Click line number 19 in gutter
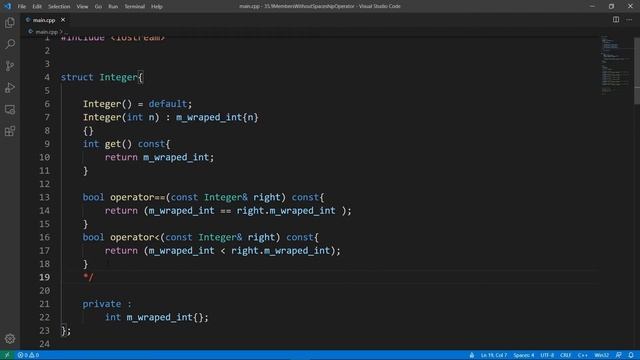The width and height of the screenshot is (640, 360). tap(44, 278)
